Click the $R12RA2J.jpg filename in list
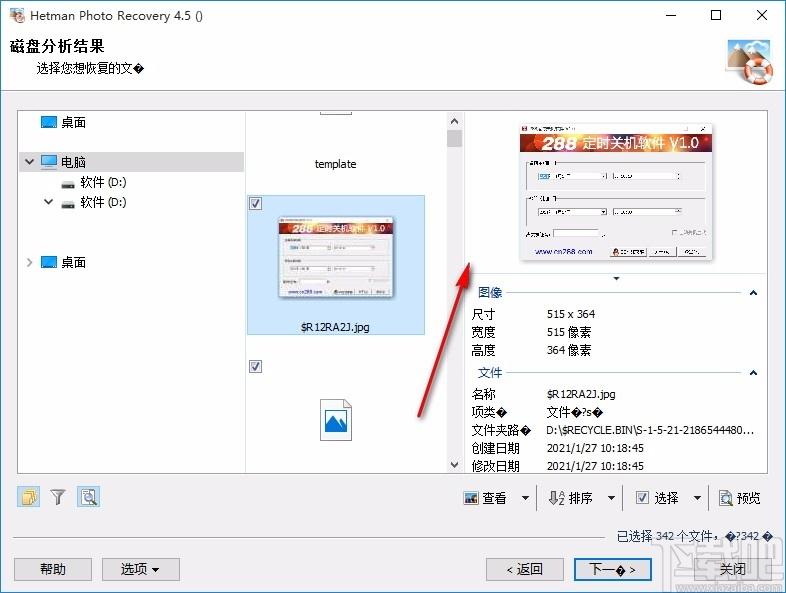Viewport: 786px width, 593px height. click(x=335, y=327)
